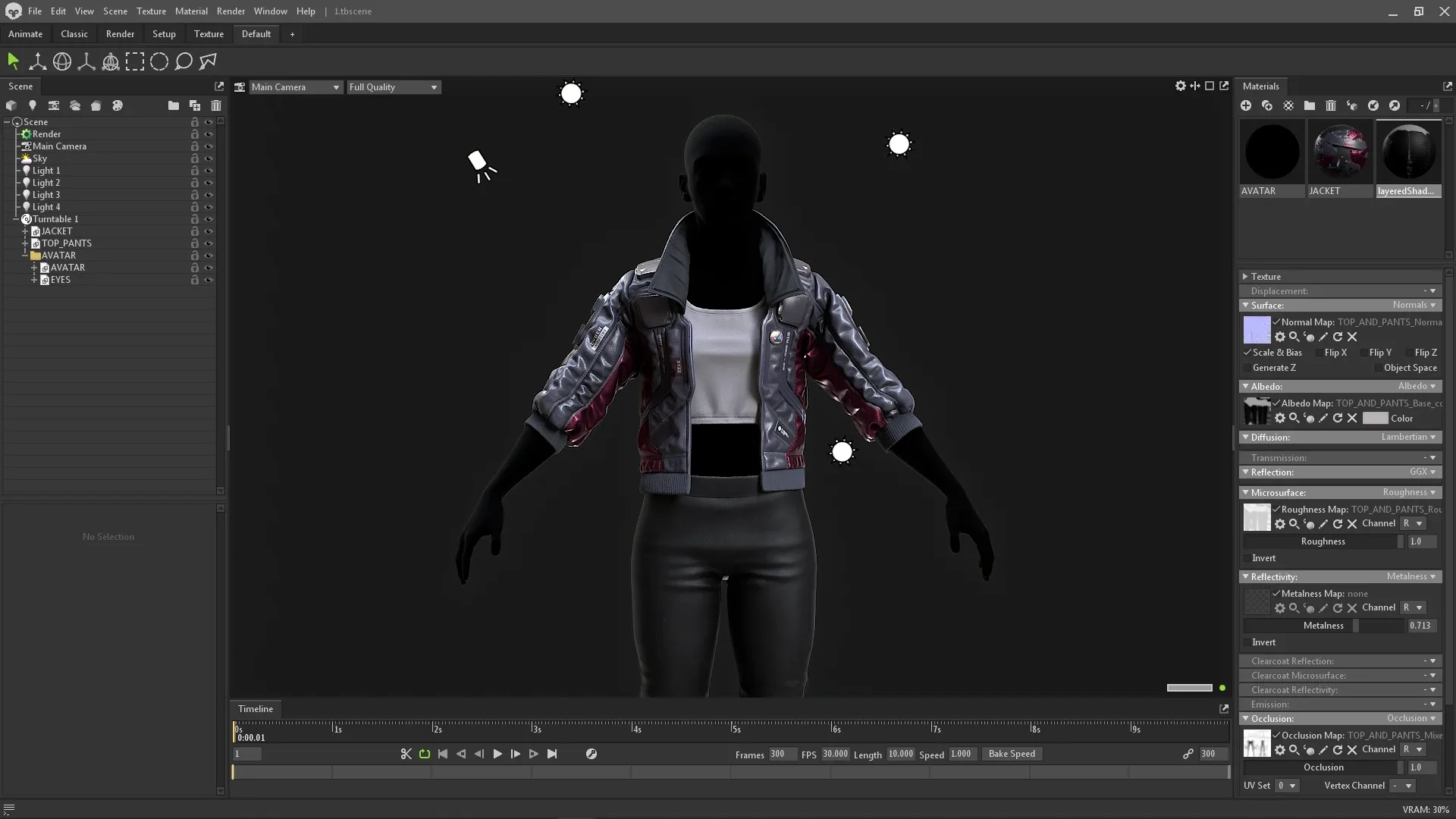Select the Animate tab
Screen dimensions: 1456x819
(x=25, y=33)
